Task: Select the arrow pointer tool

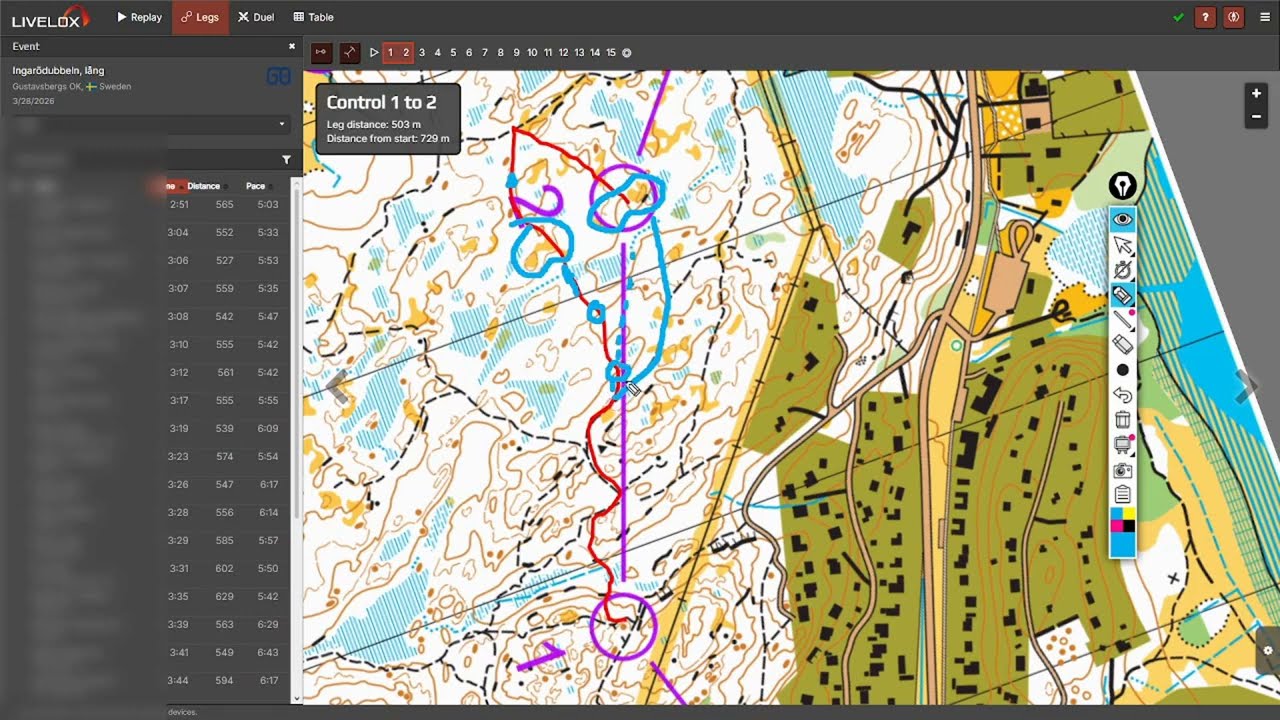Action: (x=1122, y=245)
